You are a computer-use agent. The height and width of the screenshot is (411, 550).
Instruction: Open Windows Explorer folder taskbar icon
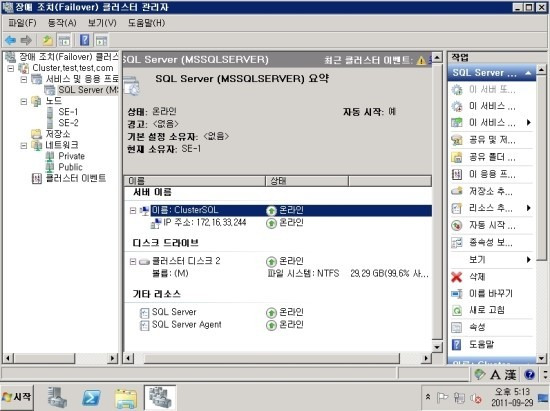click(x=126, y=398)
